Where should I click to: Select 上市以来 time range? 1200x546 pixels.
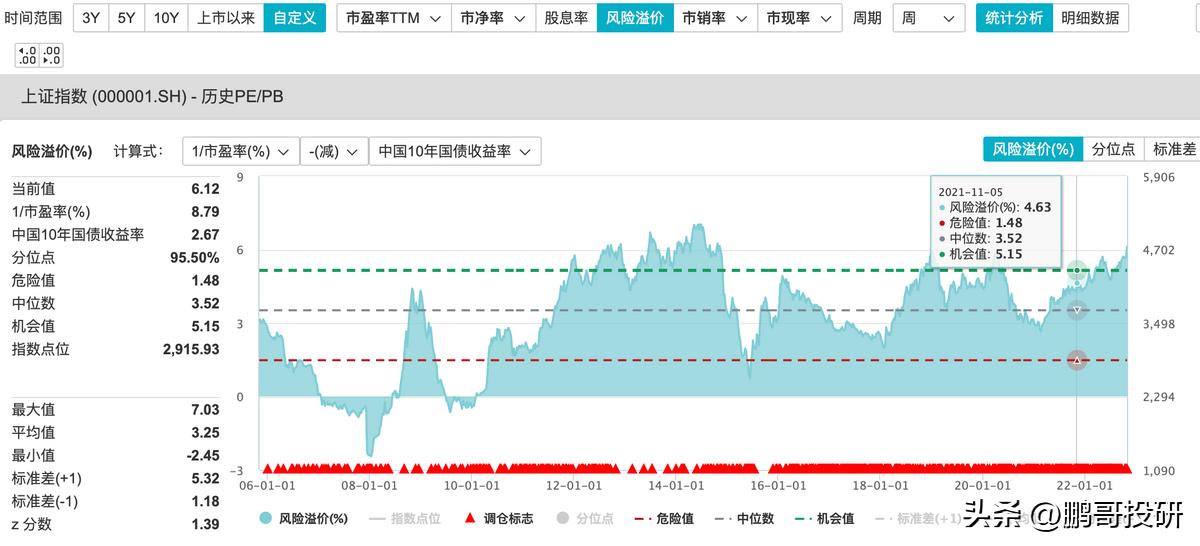225,18
